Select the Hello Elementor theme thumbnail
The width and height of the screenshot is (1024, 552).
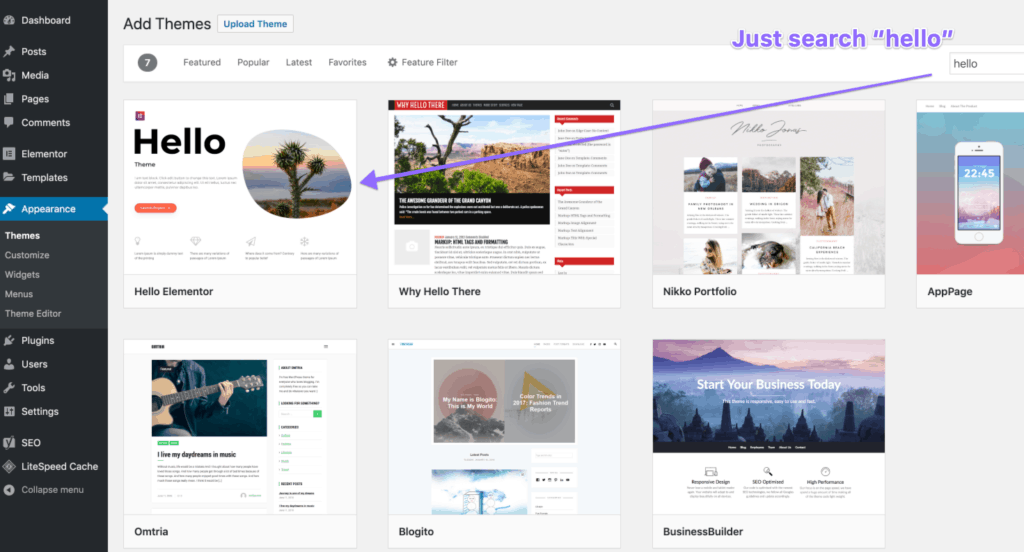[x=240, y=187]
